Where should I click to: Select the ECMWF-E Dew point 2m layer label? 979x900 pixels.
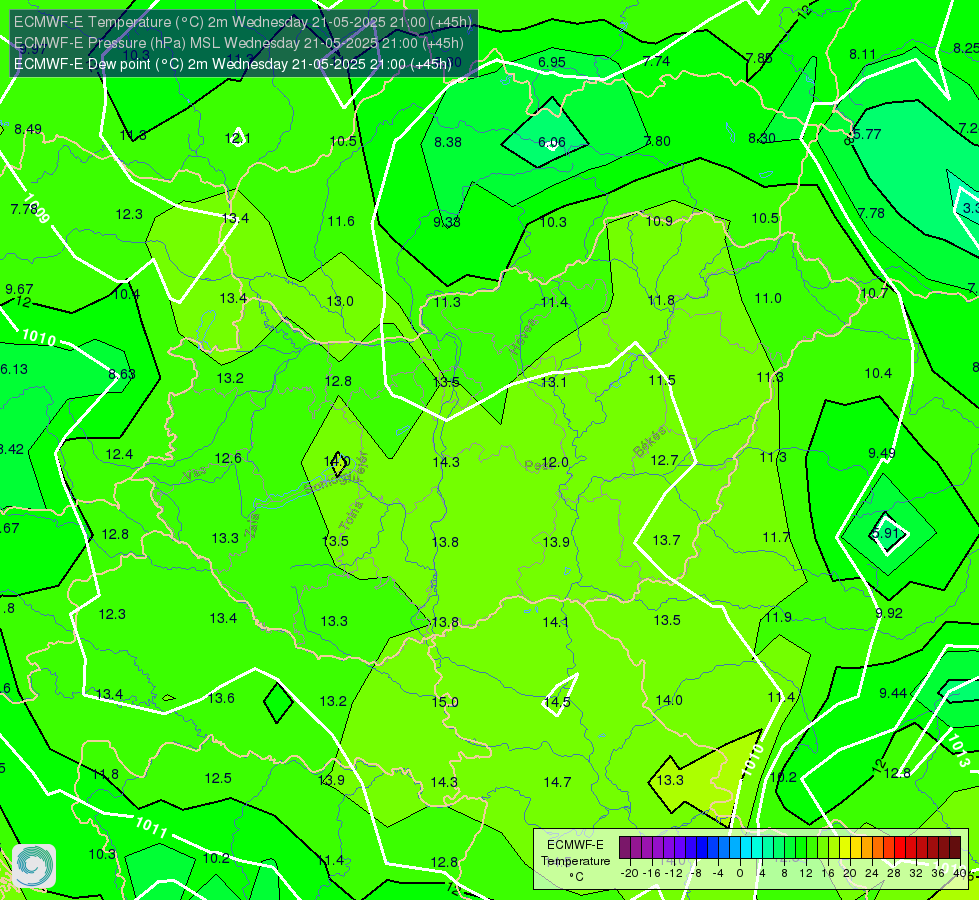(x=232, y=64)
